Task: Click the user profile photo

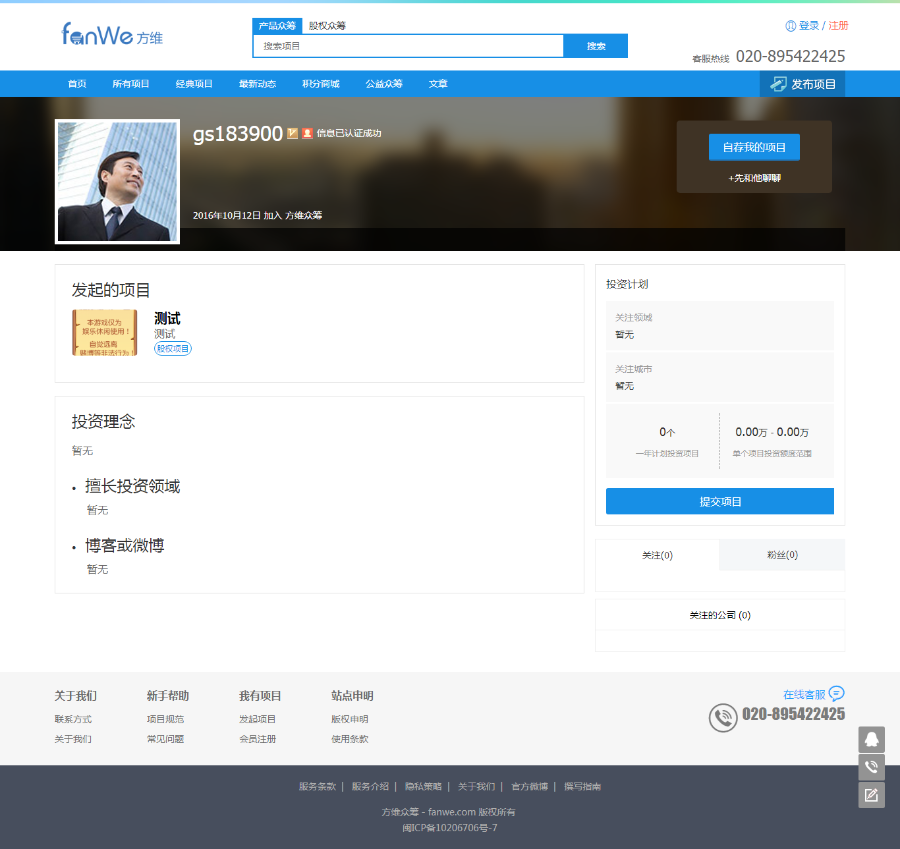Action: 118,181
